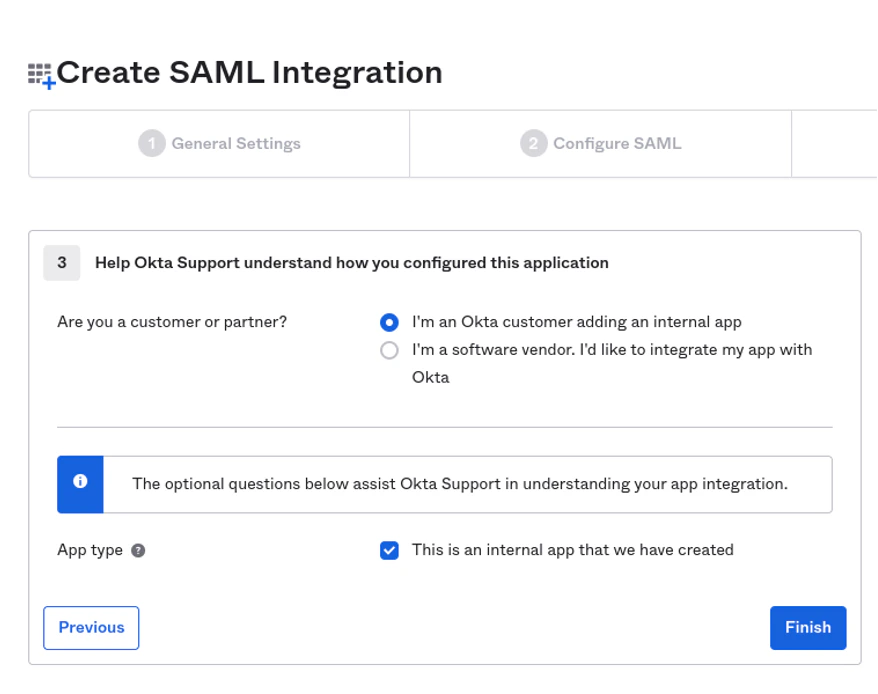Click the internal app checkbox label text
Screen dimensions: 878x694
click(573, 550)
